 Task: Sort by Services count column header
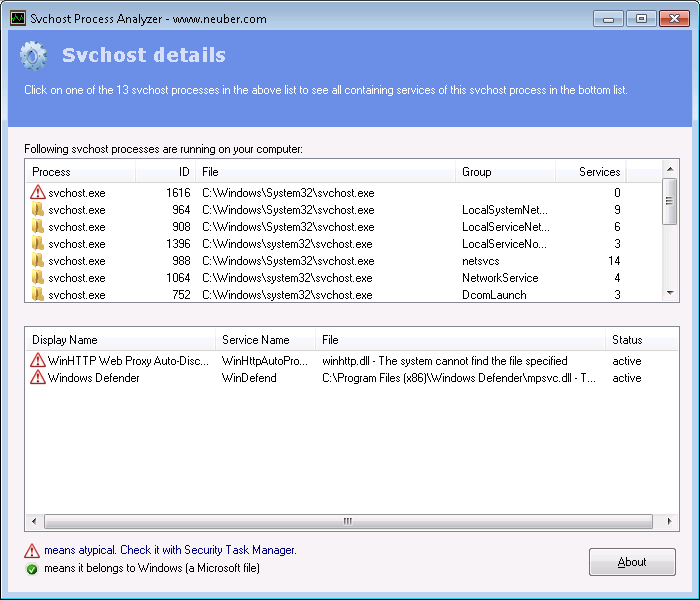tap(598, 172)
